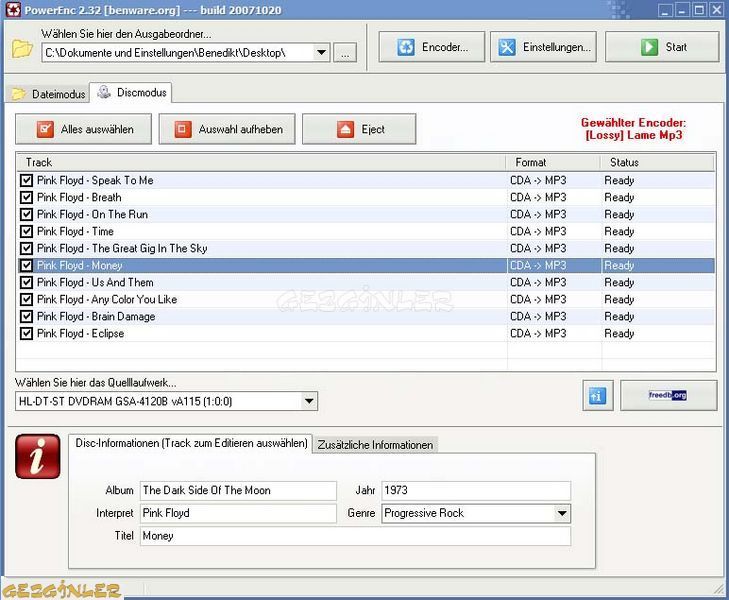
Task: Click the Jahr field showing 1973
Action: click(x=476, y=490)
